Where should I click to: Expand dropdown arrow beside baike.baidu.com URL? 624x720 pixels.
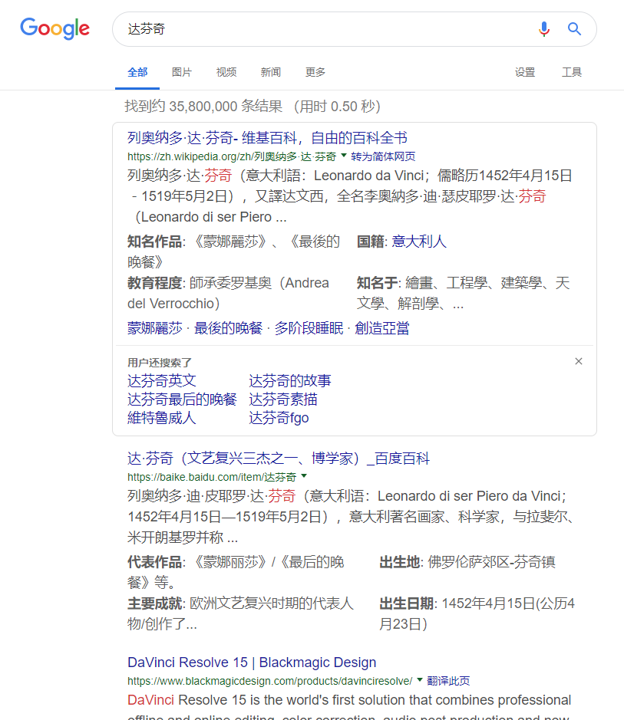[x=304, y=476]
